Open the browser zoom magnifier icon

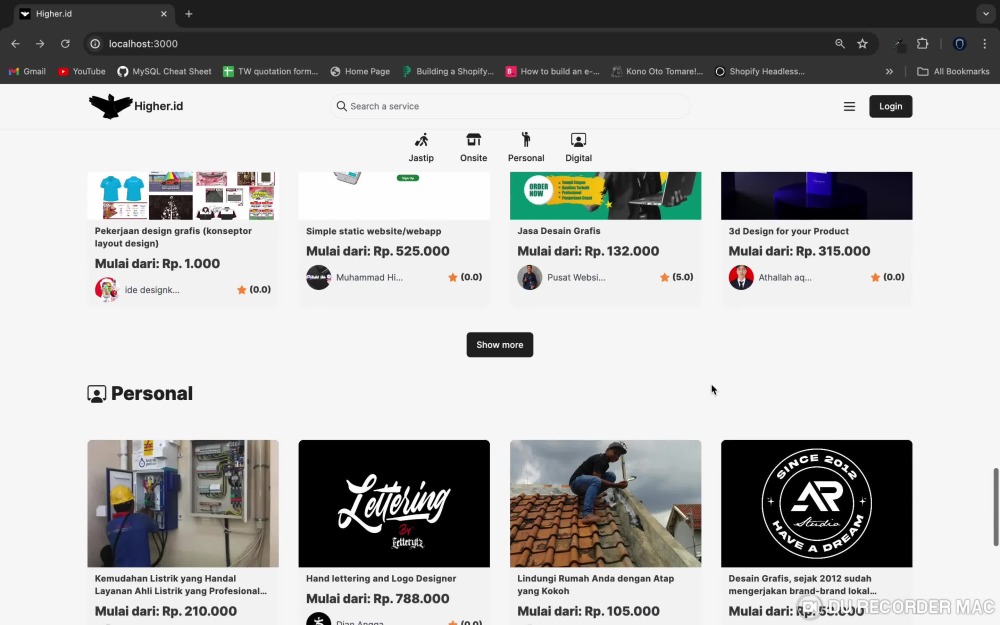pos(840,43)
